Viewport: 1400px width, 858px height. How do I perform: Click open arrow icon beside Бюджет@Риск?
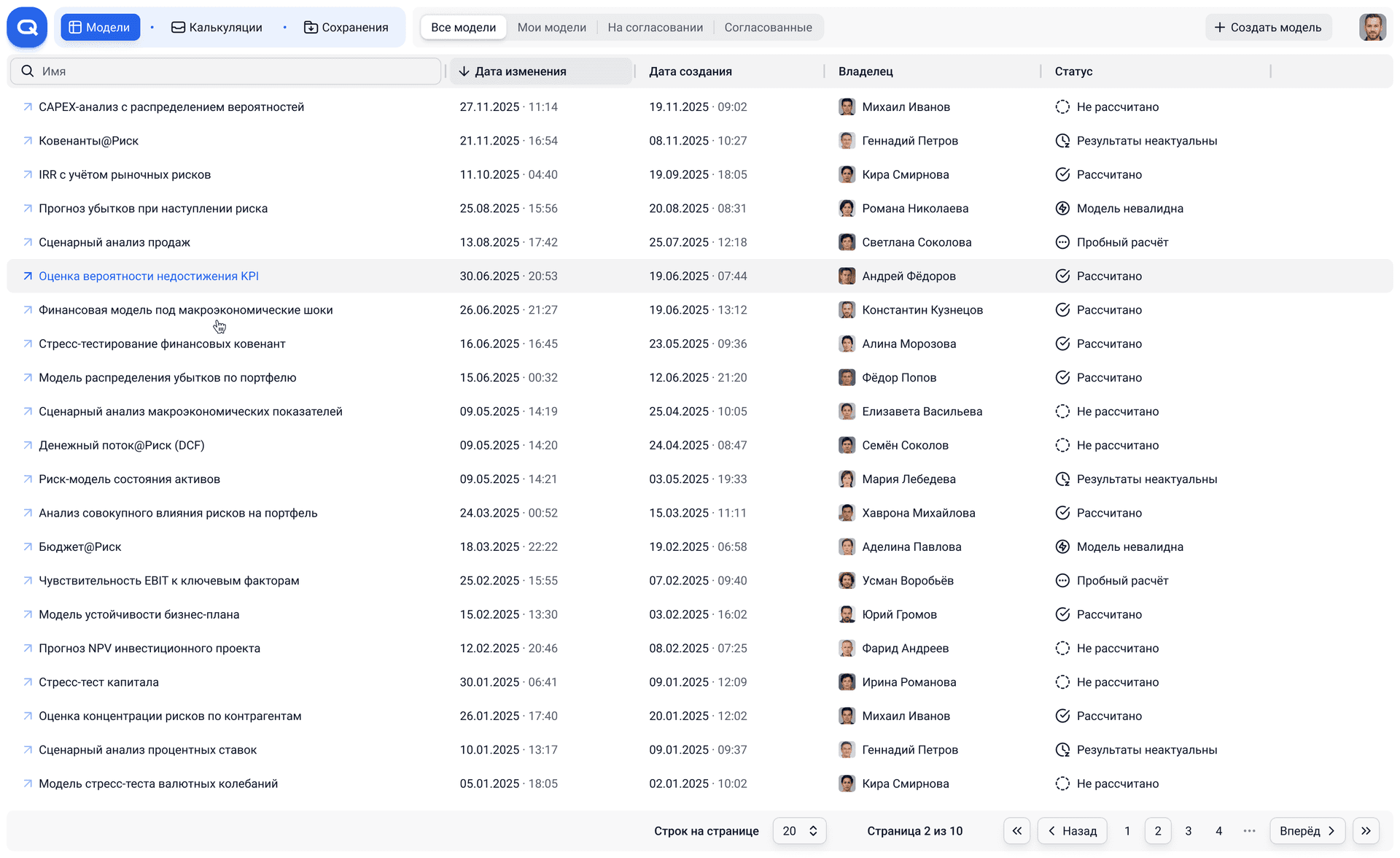(x=28, y=547)
